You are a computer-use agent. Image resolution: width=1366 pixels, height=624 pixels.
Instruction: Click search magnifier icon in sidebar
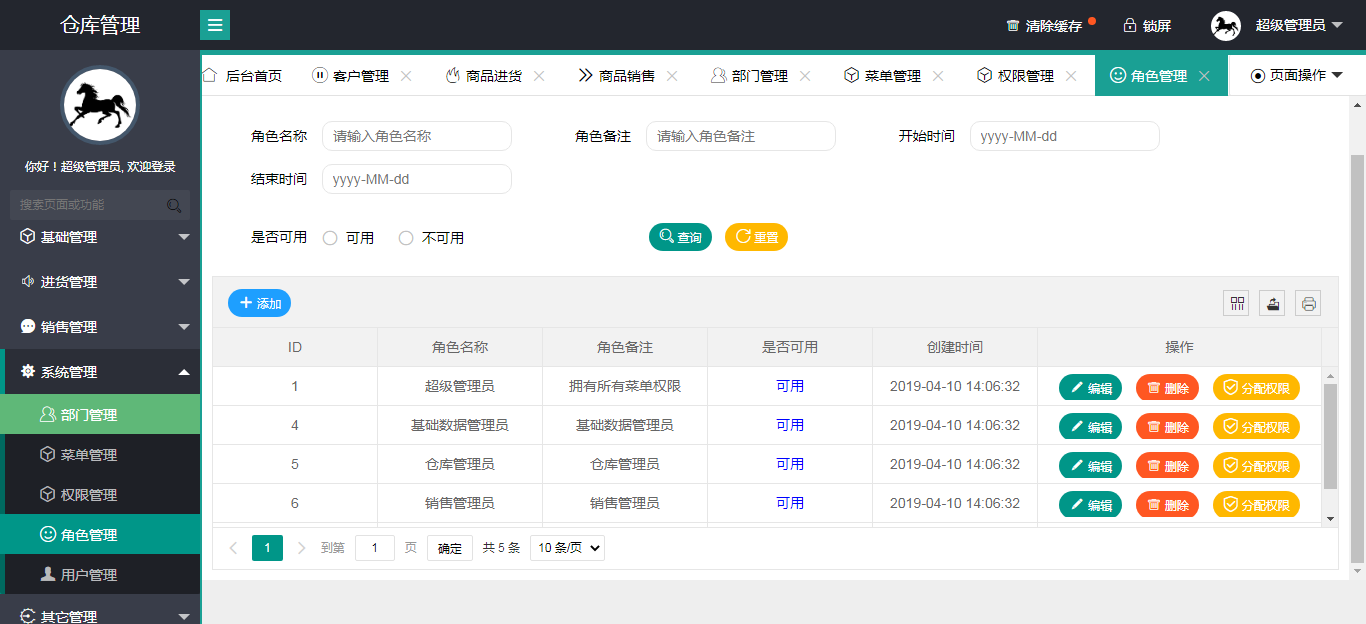[174, 205]
